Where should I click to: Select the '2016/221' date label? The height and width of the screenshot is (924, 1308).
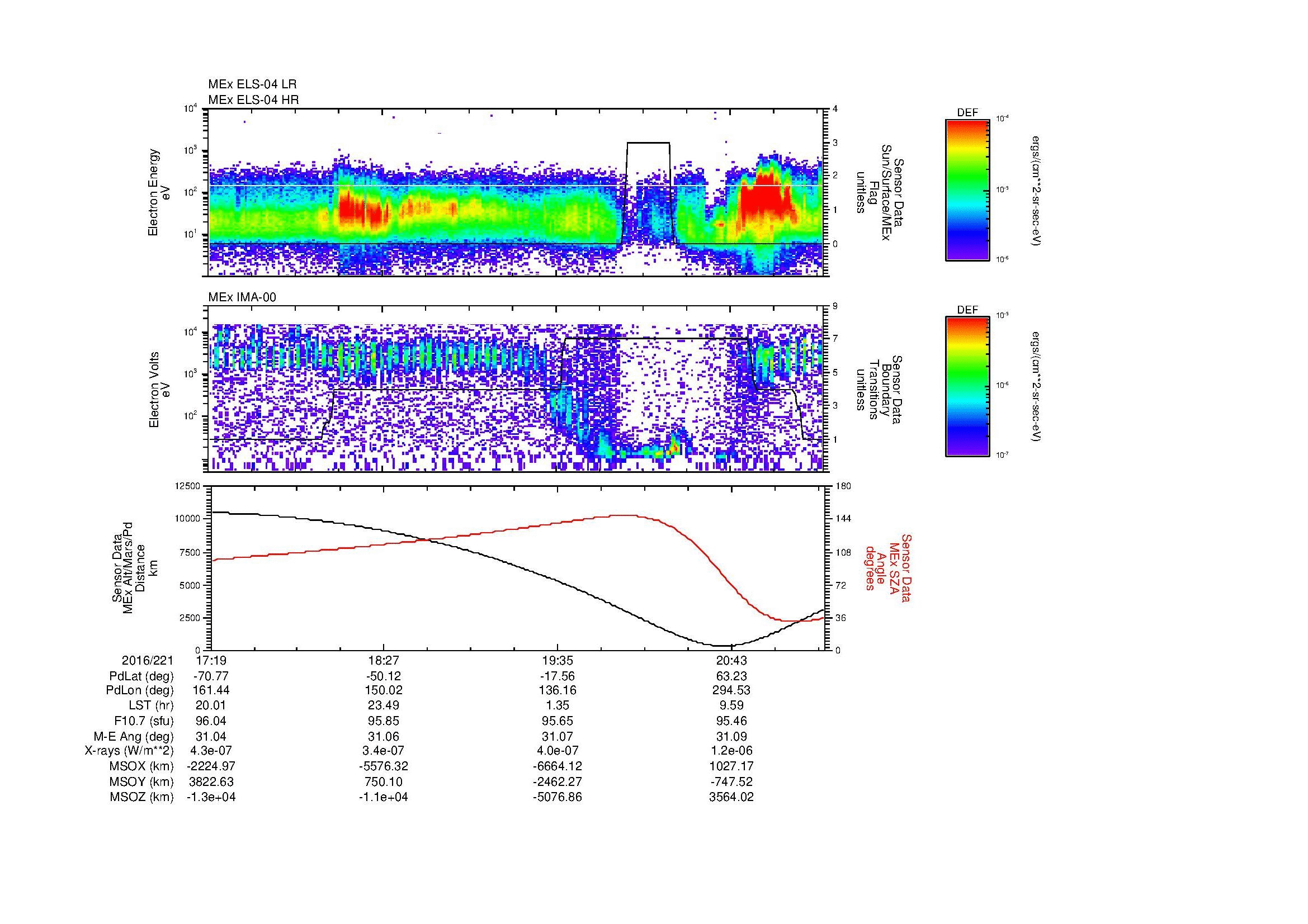147,661
